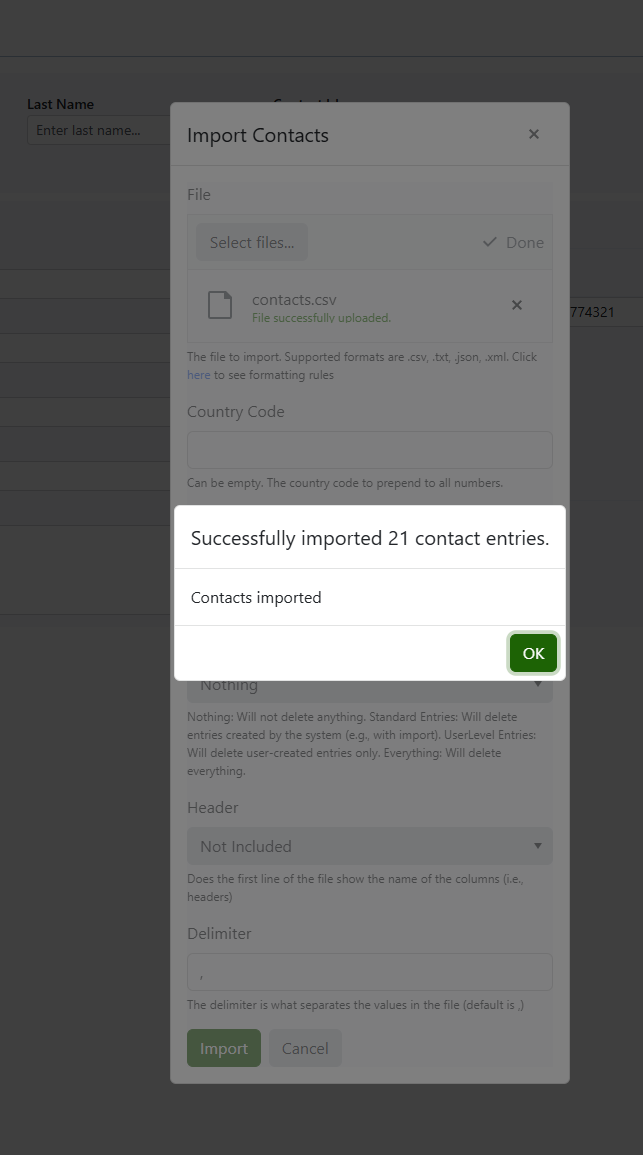Click the 'Contacts imported' message text
643x1155 pixels.
[256, 597]
